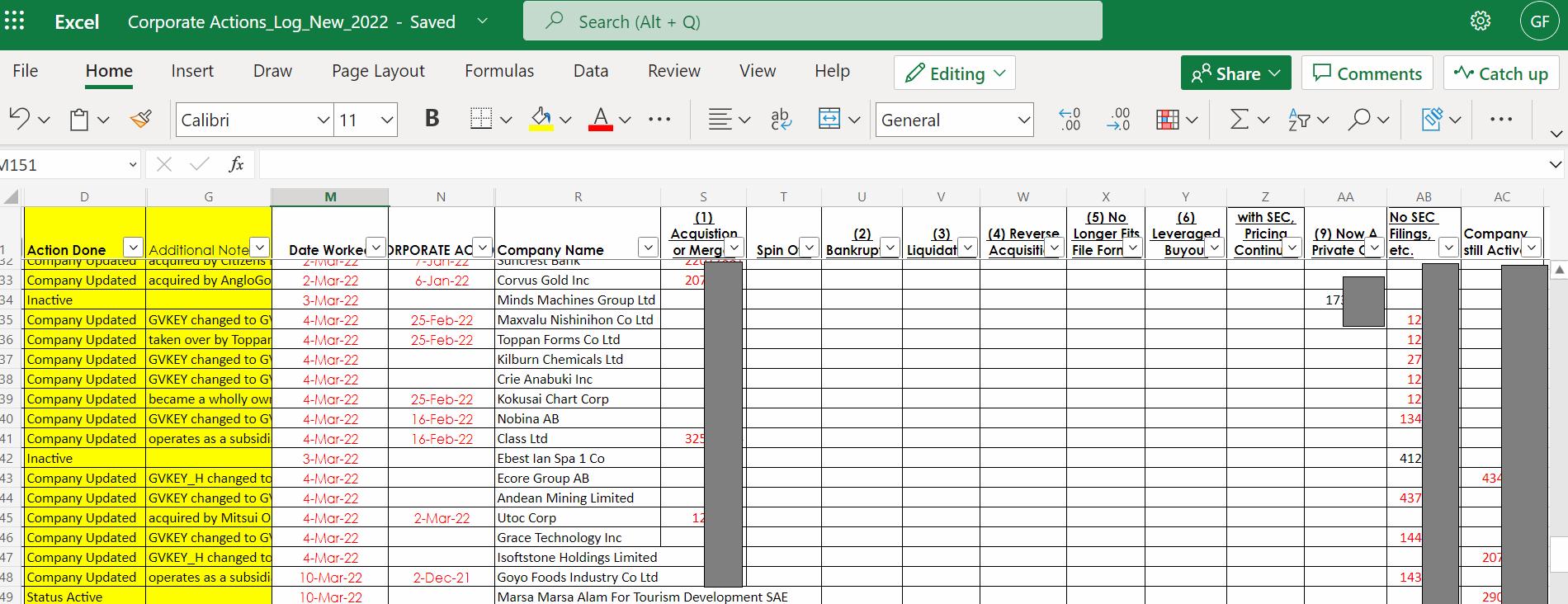Screen dimensions: 1568x604
Task: Apply red font color
Action: 601,120
